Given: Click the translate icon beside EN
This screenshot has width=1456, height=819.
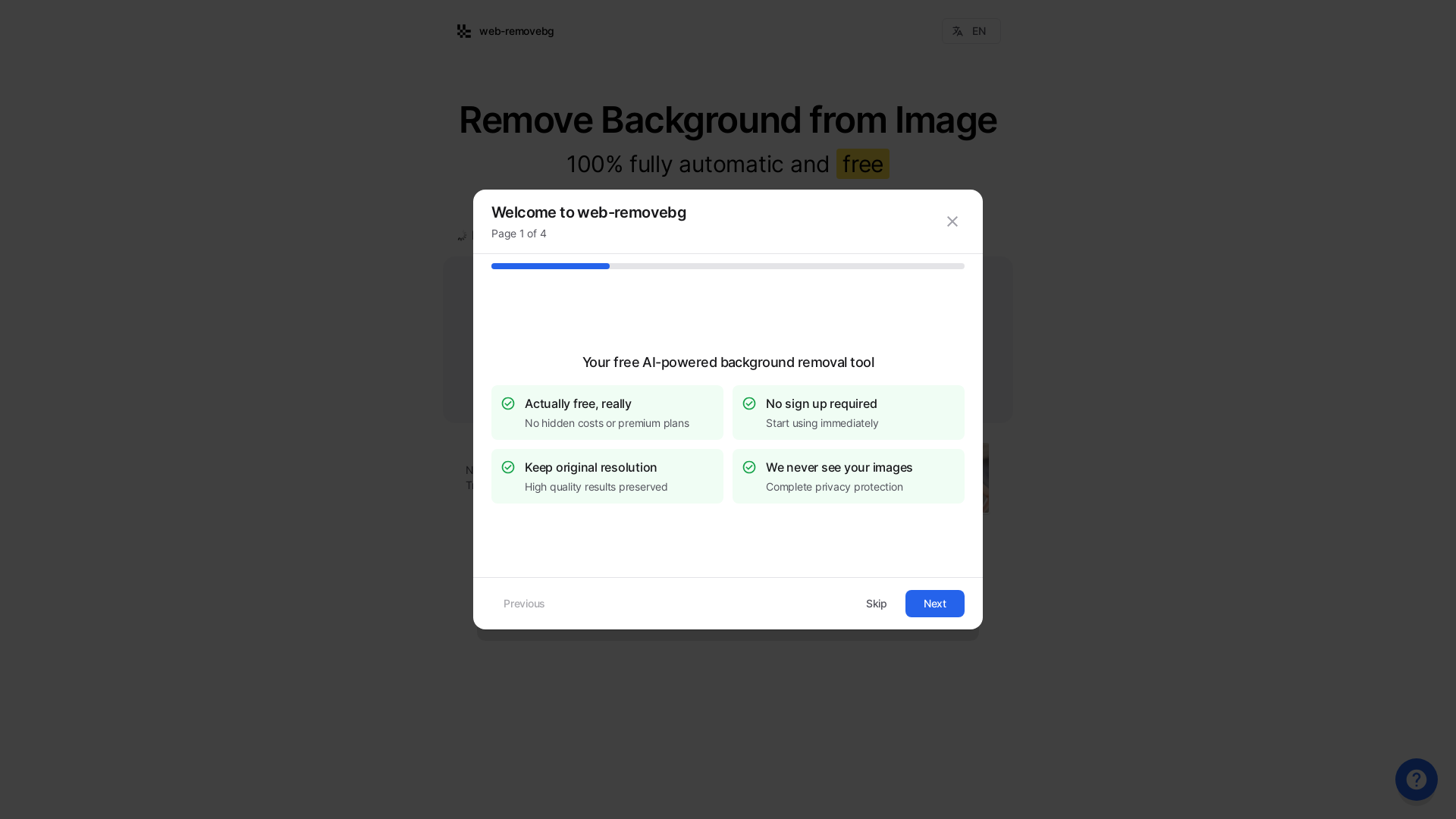Looking at the screenshot, I should pos(958,31).
